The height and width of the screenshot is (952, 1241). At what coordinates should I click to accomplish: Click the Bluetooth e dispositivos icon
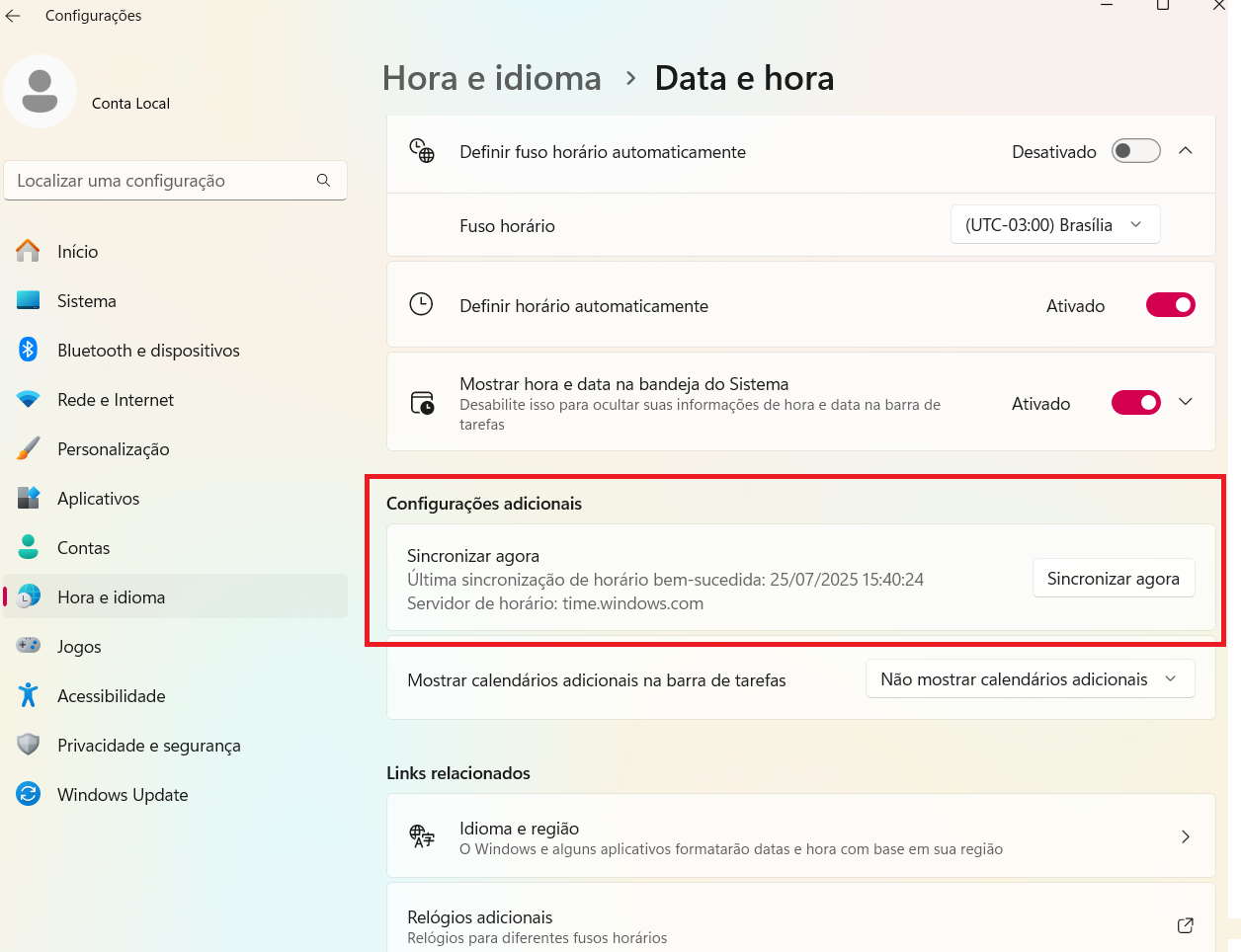pos(28,350)
